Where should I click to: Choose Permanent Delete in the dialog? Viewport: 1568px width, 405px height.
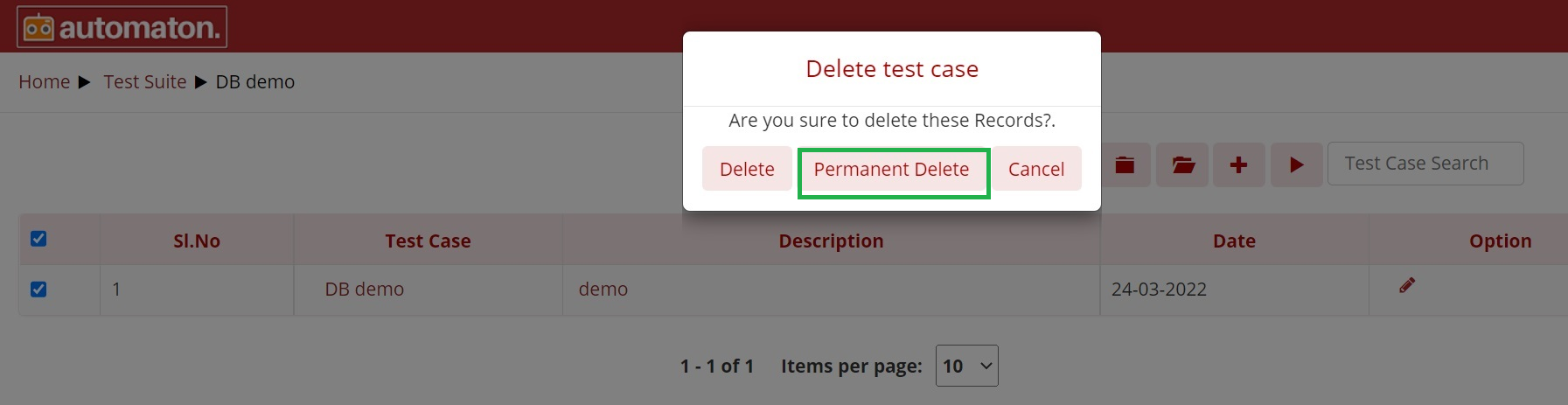coord(892,169)
